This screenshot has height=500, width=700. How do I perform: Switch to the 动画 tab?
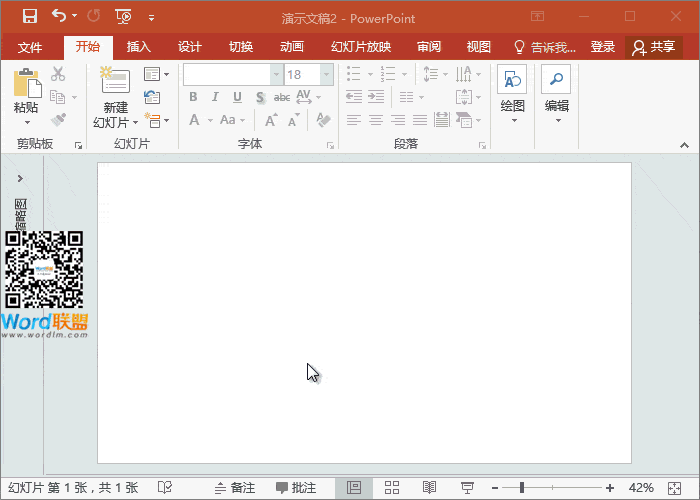coord(292,47)
